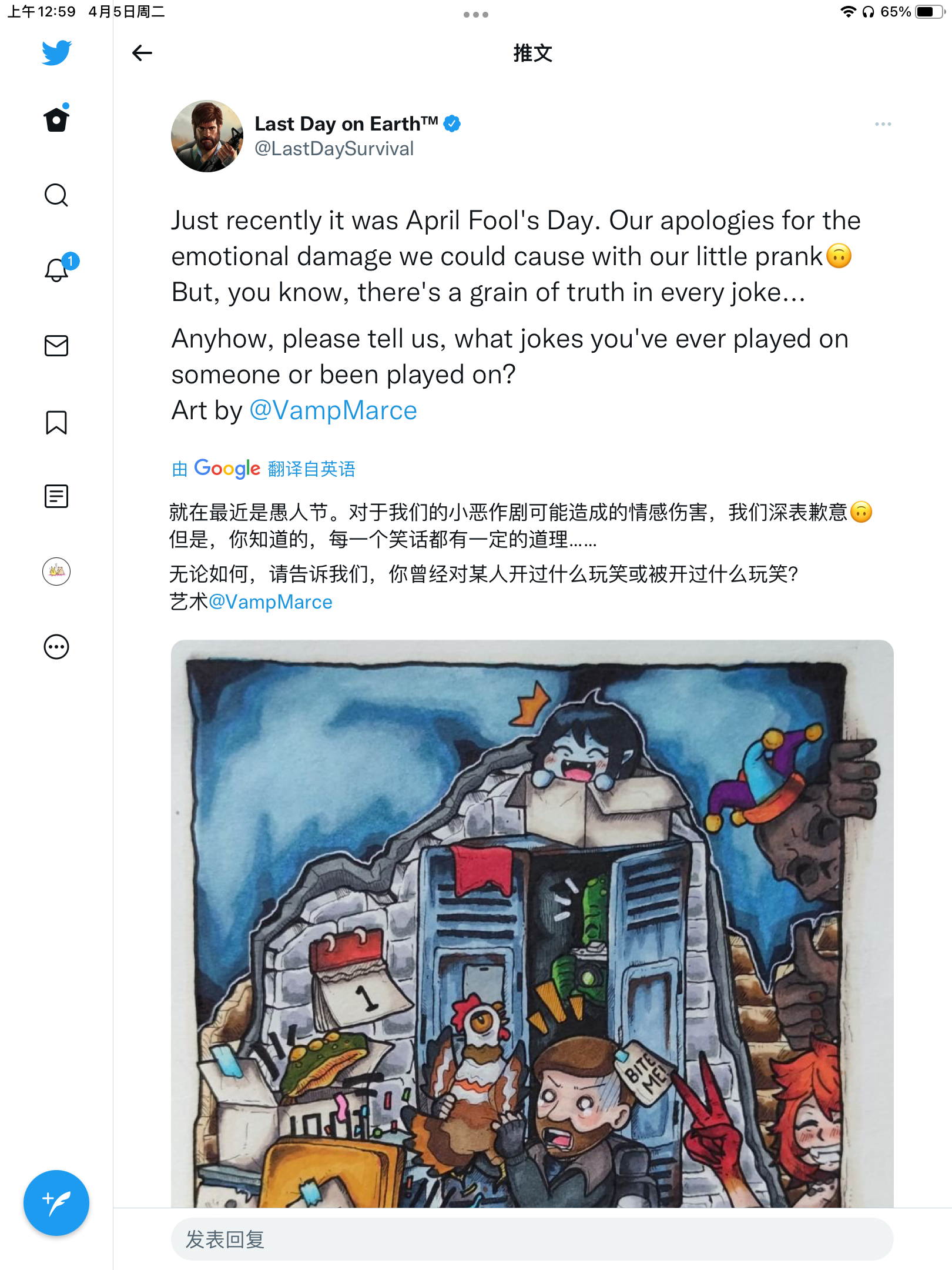Tap the three-dot multitasking indicator at top

476,14
